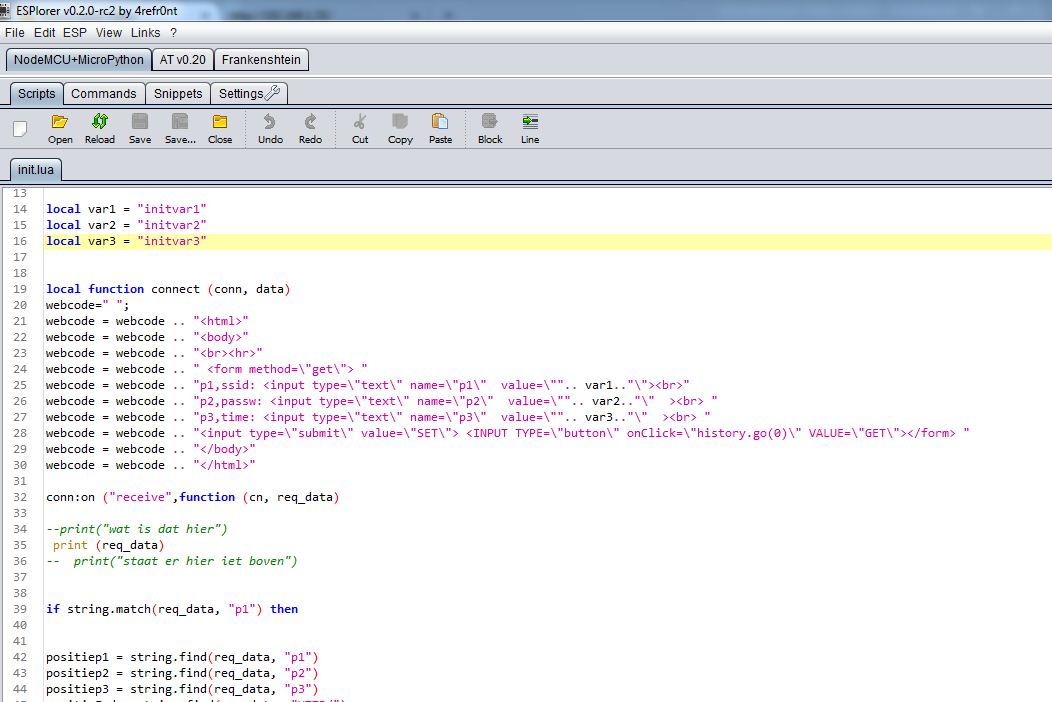This screenshot has height=702, width=1052.
Task: Click the conn:on ("receive" line
Action: click(193, 497)
